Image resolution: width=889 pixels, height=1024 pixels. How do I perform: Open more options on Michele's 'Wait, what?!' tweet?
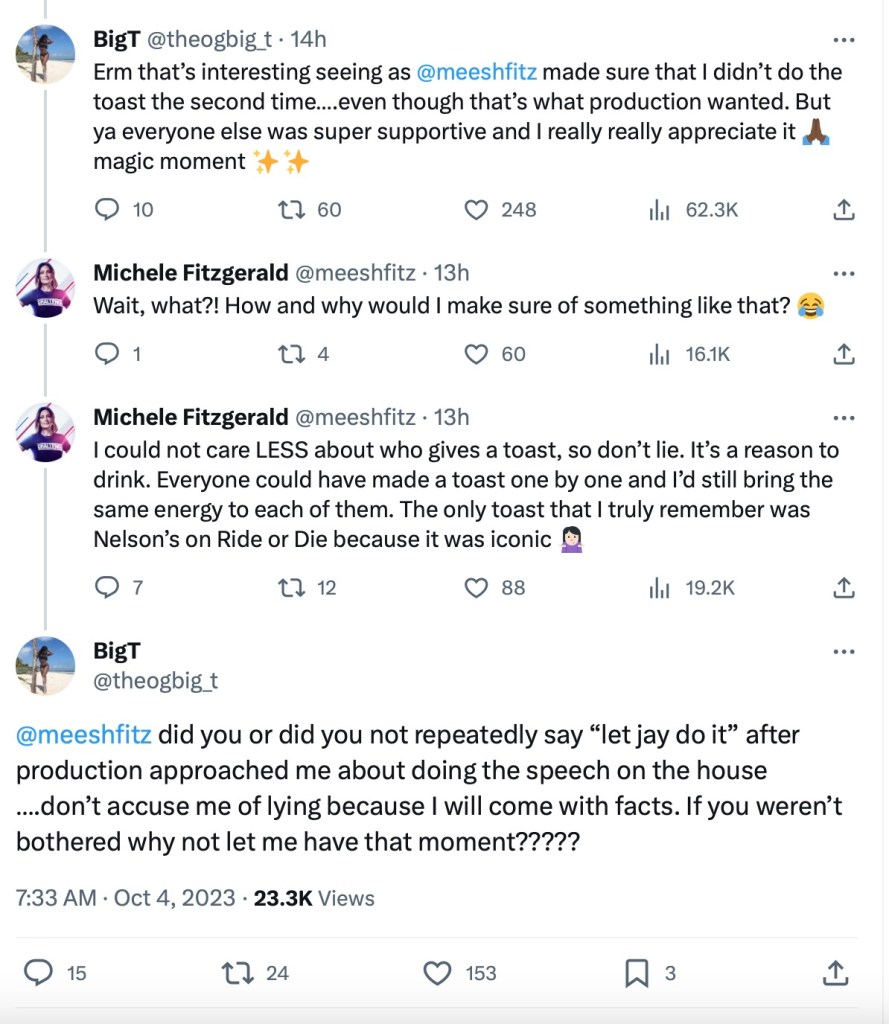[844, 274]
